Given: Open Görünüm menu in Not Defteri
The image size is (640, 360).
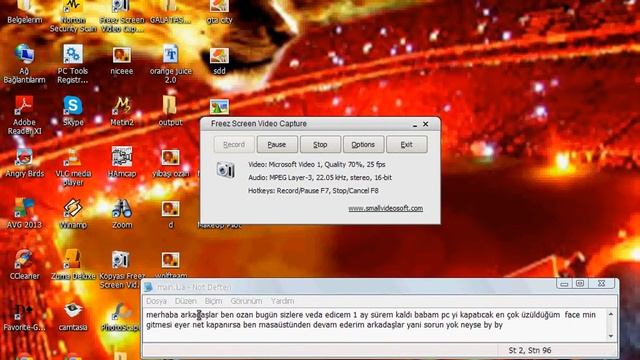Looking at the screenshot, I should point(246,301).
